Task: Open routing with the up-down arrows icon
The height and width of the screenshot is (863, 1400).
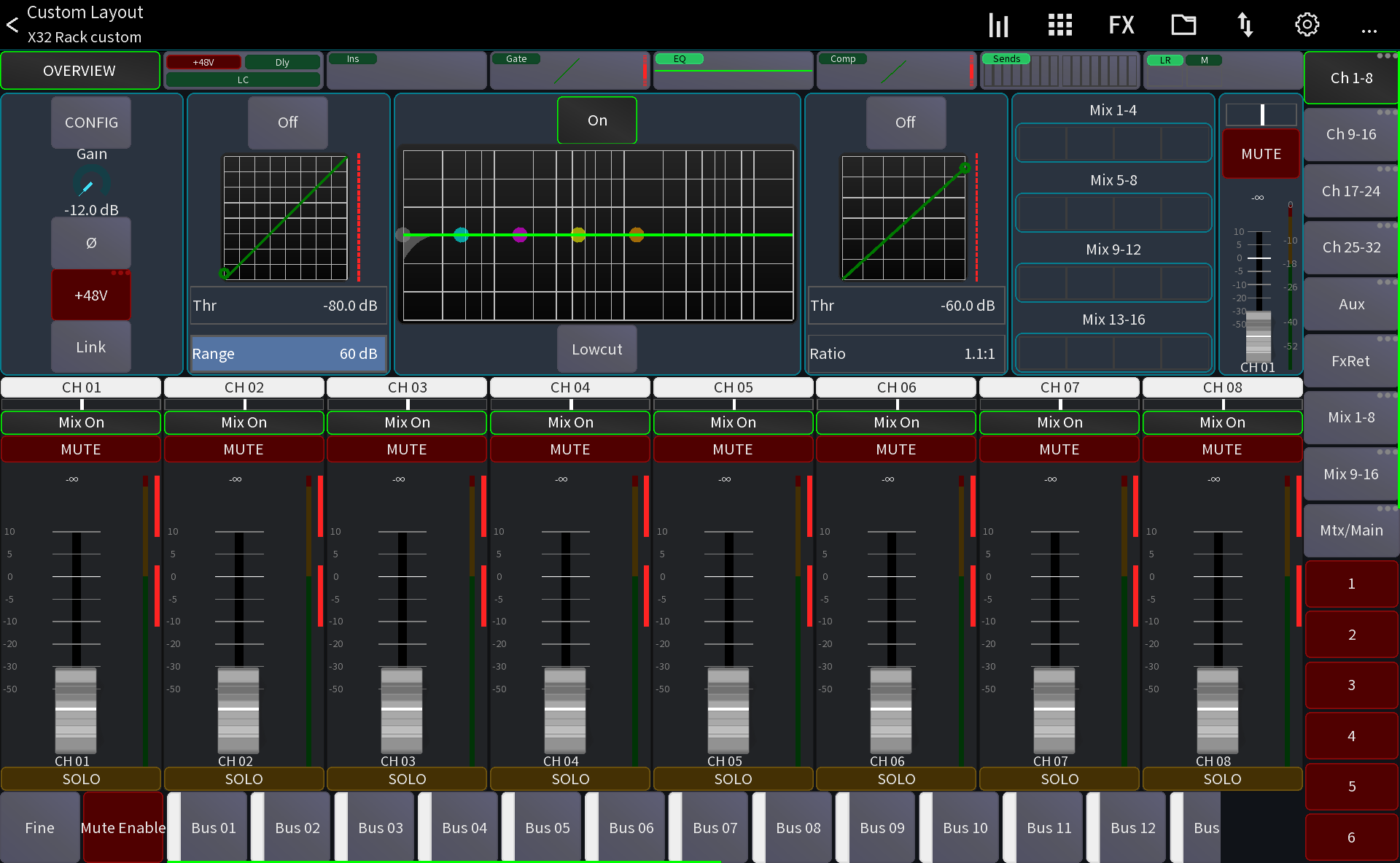Action: (1245, 24)
